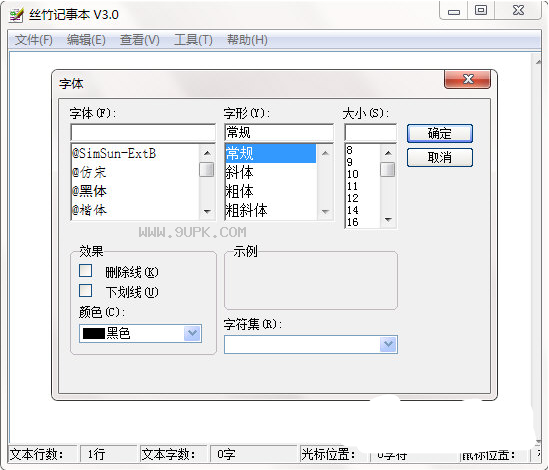Click size list scrollbar thumb

click(x=388, y=170)
